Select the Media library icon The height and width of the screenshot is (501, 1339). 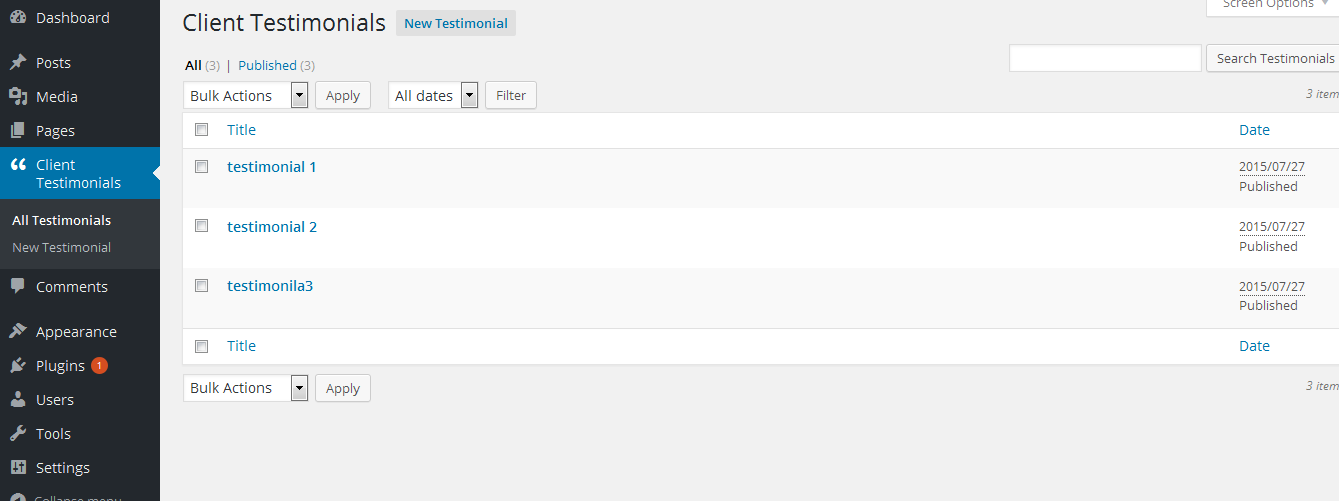pyautogui.click(x=18, y=97)
